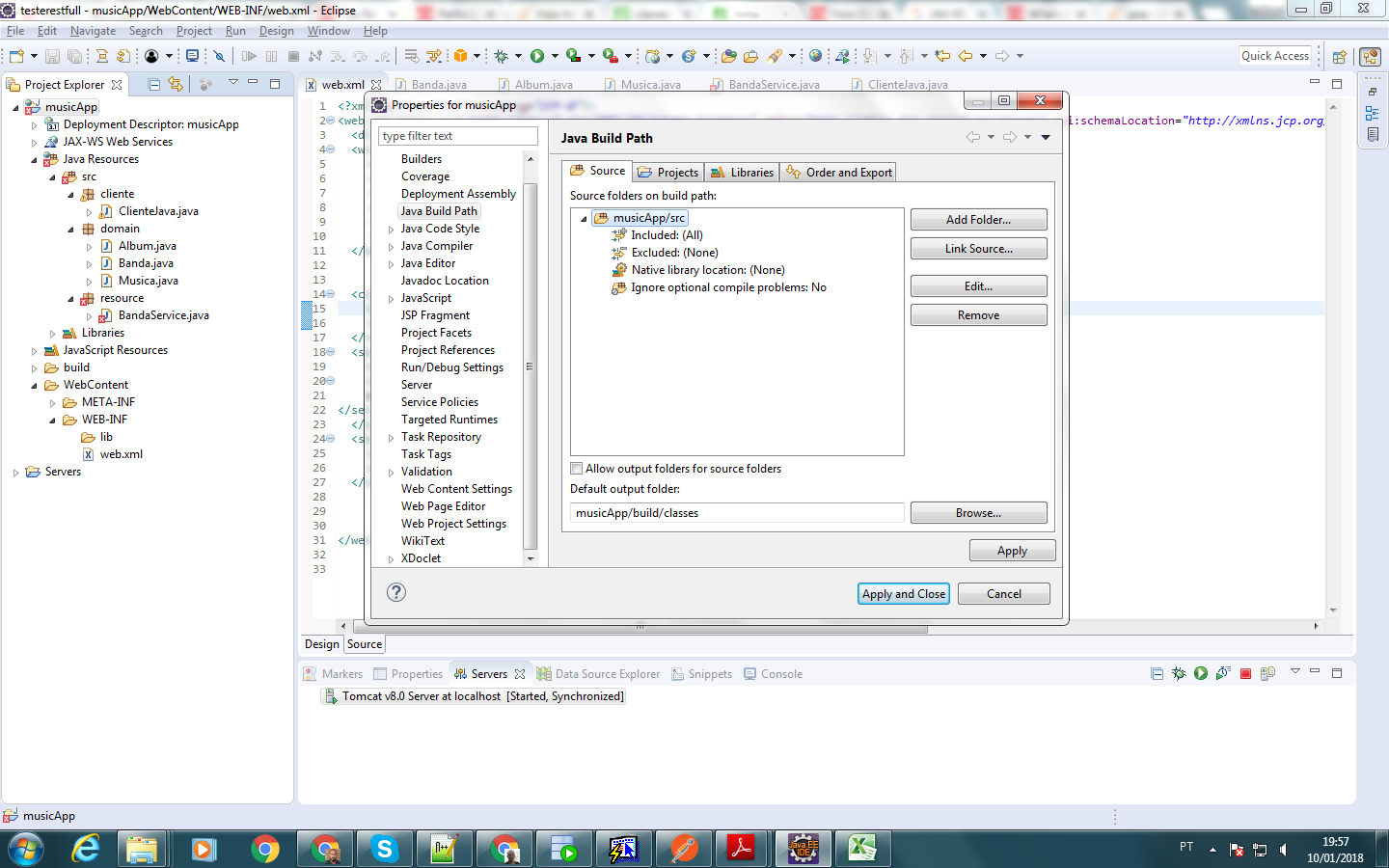Open Internet Explorer from the taskbar
The width and height of the screenshot is (1389, 868).
(x=86, y=849)
